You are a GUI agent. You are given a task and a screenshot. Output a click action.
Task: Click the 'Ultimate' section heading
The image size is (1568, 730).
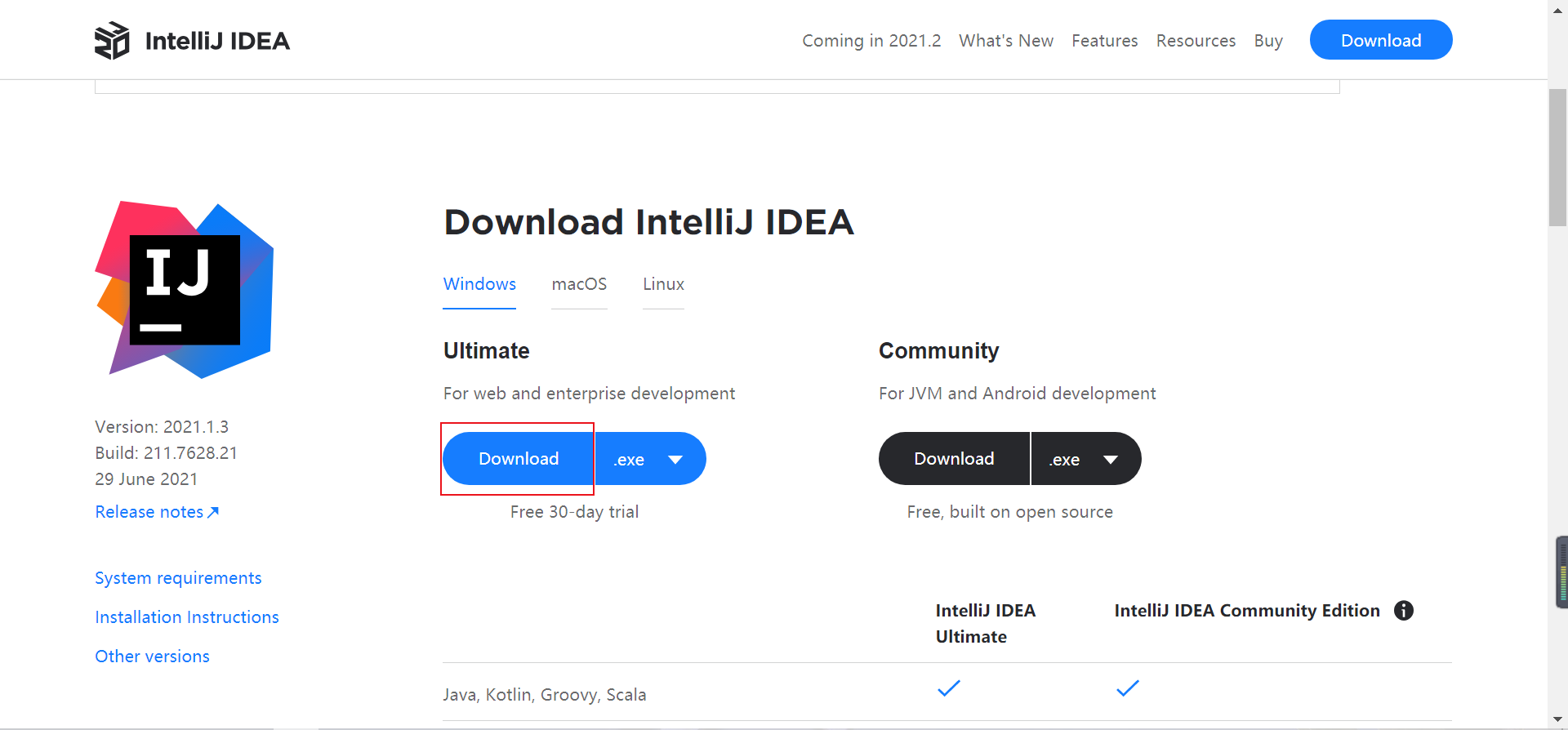tap(487, 351)
